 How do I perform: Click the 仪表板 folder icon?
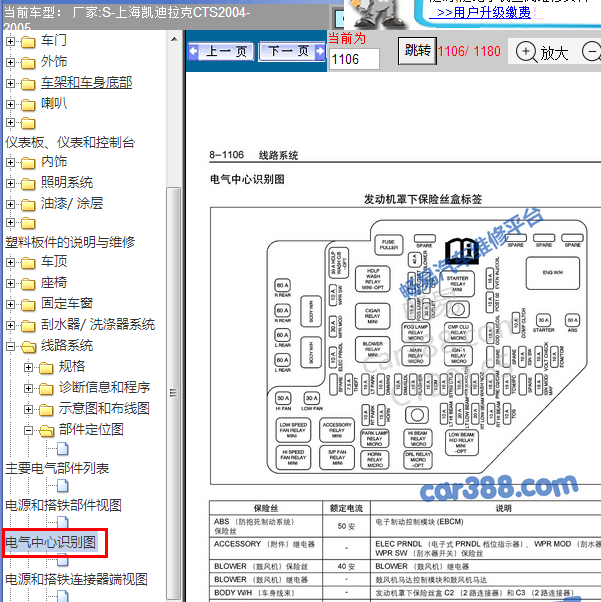click(x=28, y=123)
